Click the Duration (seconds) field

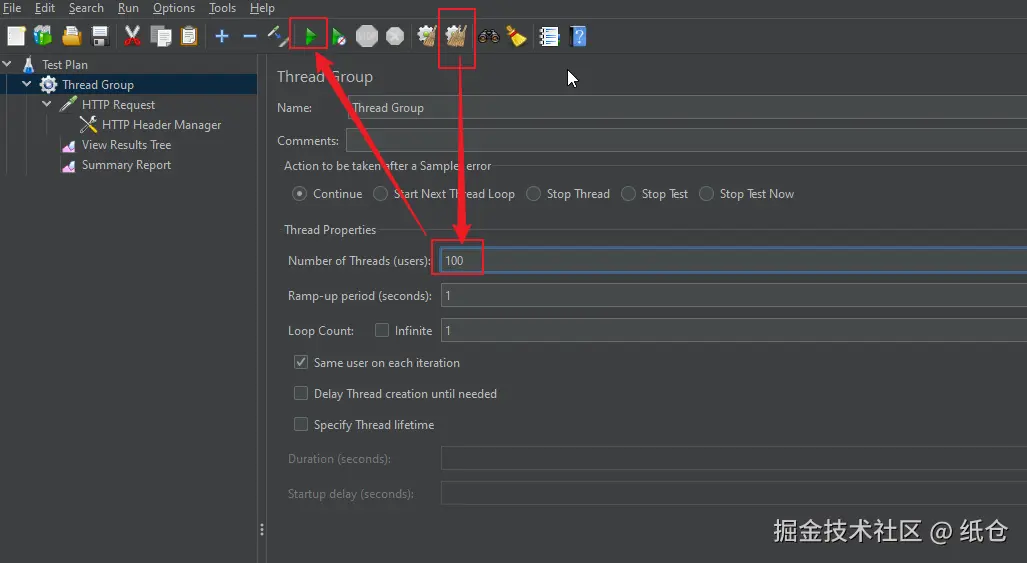[x=734, y=458]
